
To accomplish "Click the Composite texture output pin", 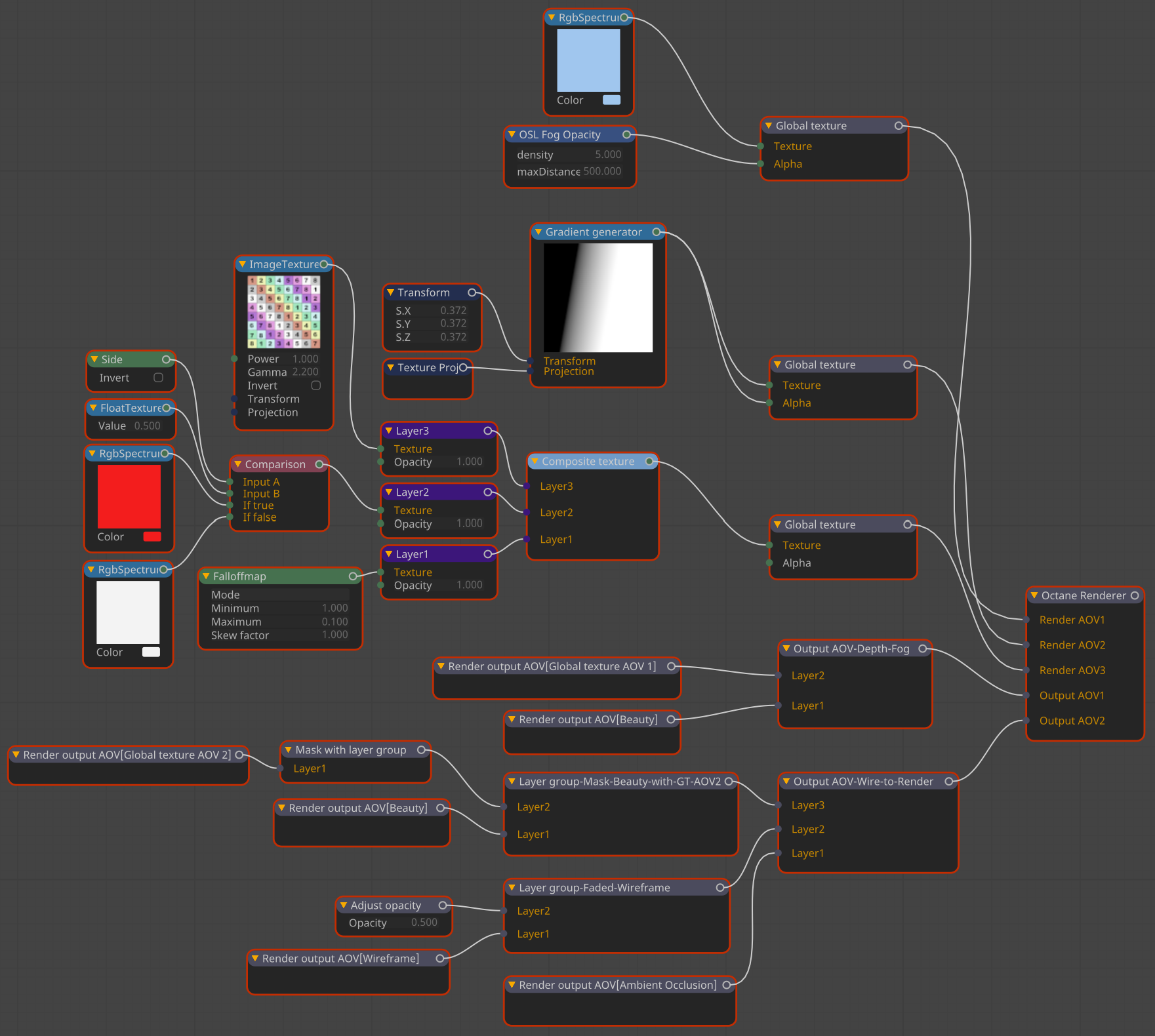I will tap(649, 462).
